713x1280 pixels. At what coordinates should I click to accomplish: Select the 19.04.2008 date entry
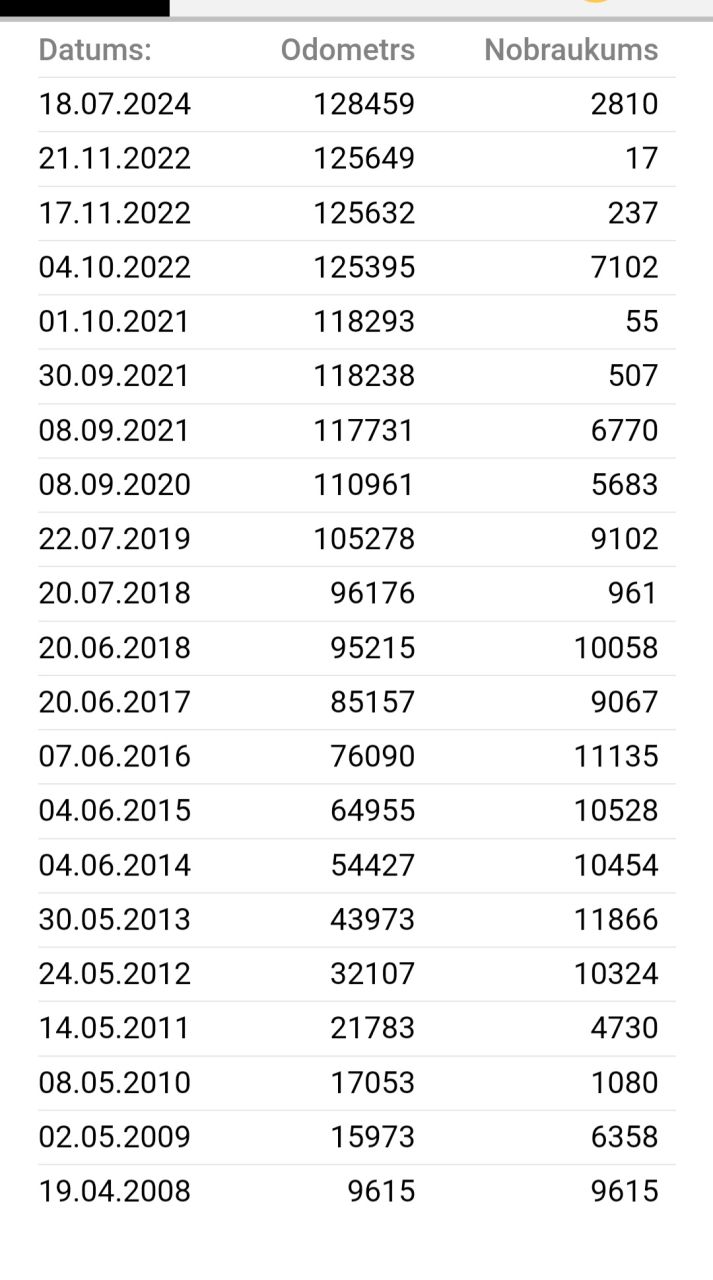click(x=114, y=1191)
